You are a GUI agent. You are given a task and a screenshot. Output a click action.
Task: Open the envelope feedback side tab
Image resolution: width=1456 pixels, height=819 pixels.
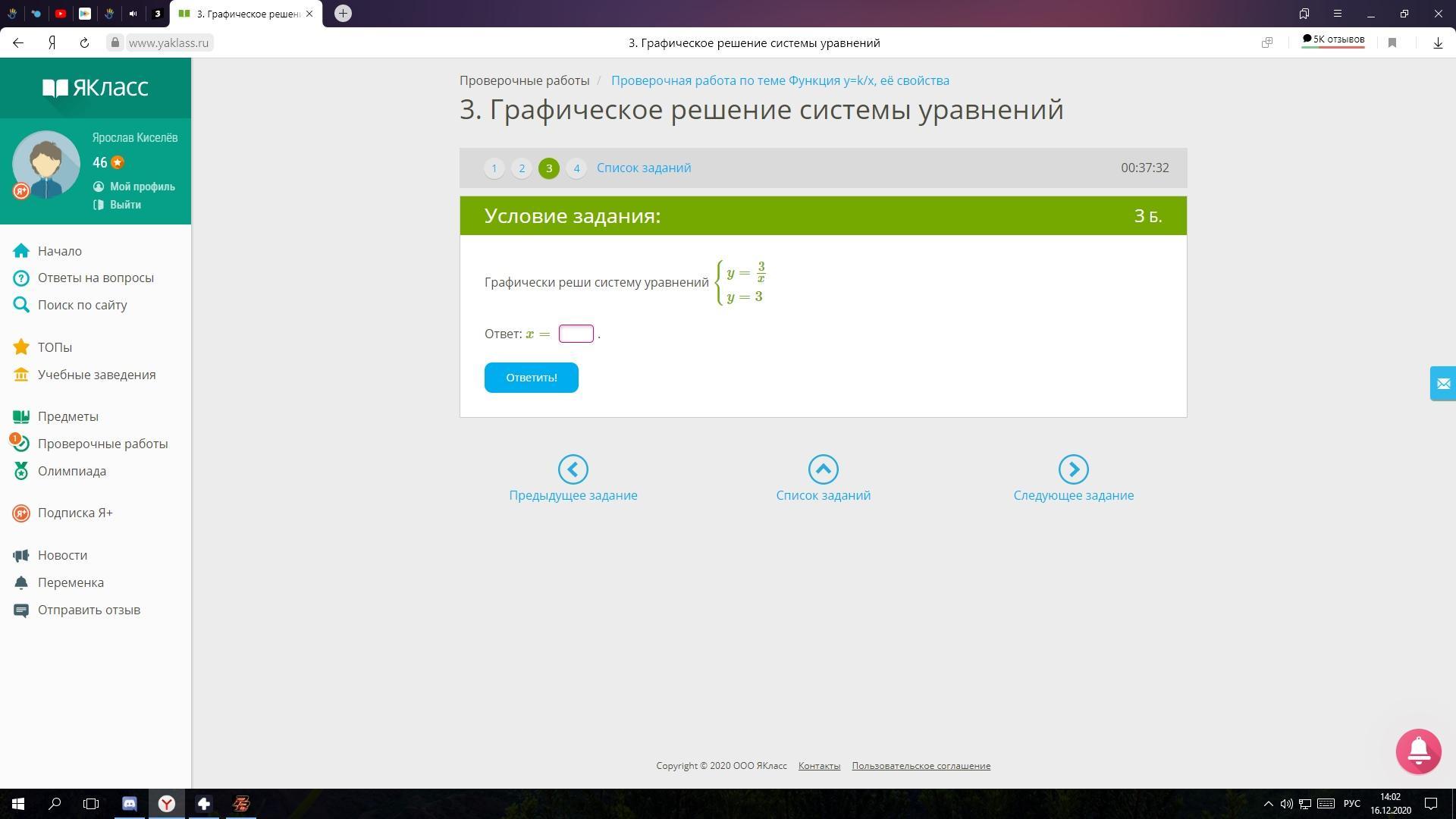pos(1442,384)
